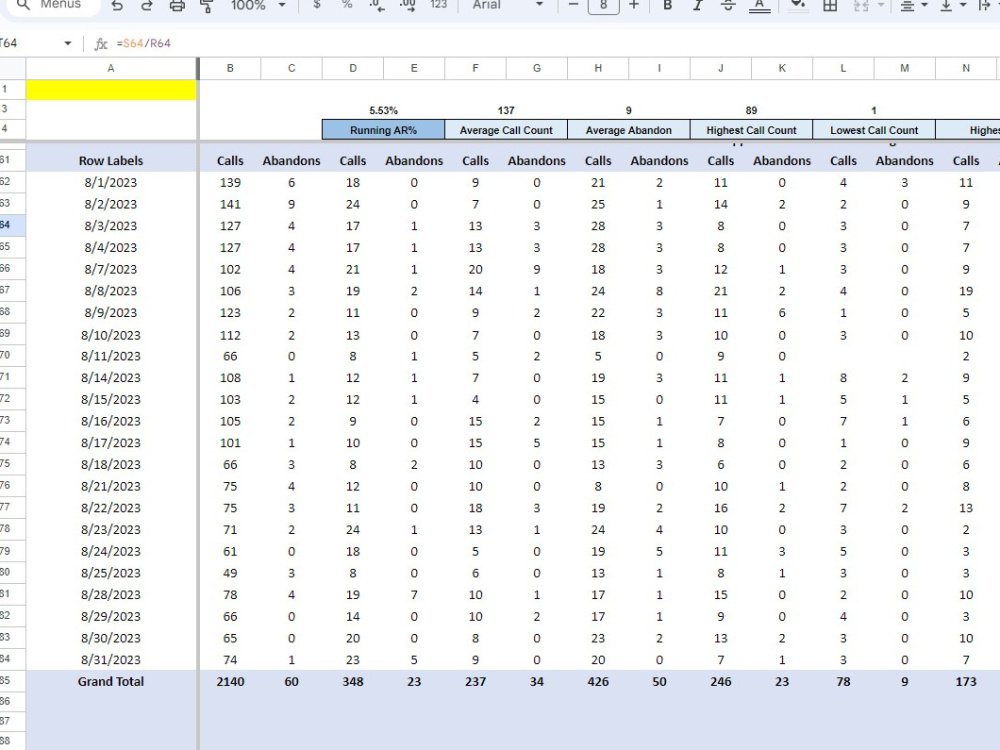Click the 89 value above Highest Call Count

(x=751, y=110)
